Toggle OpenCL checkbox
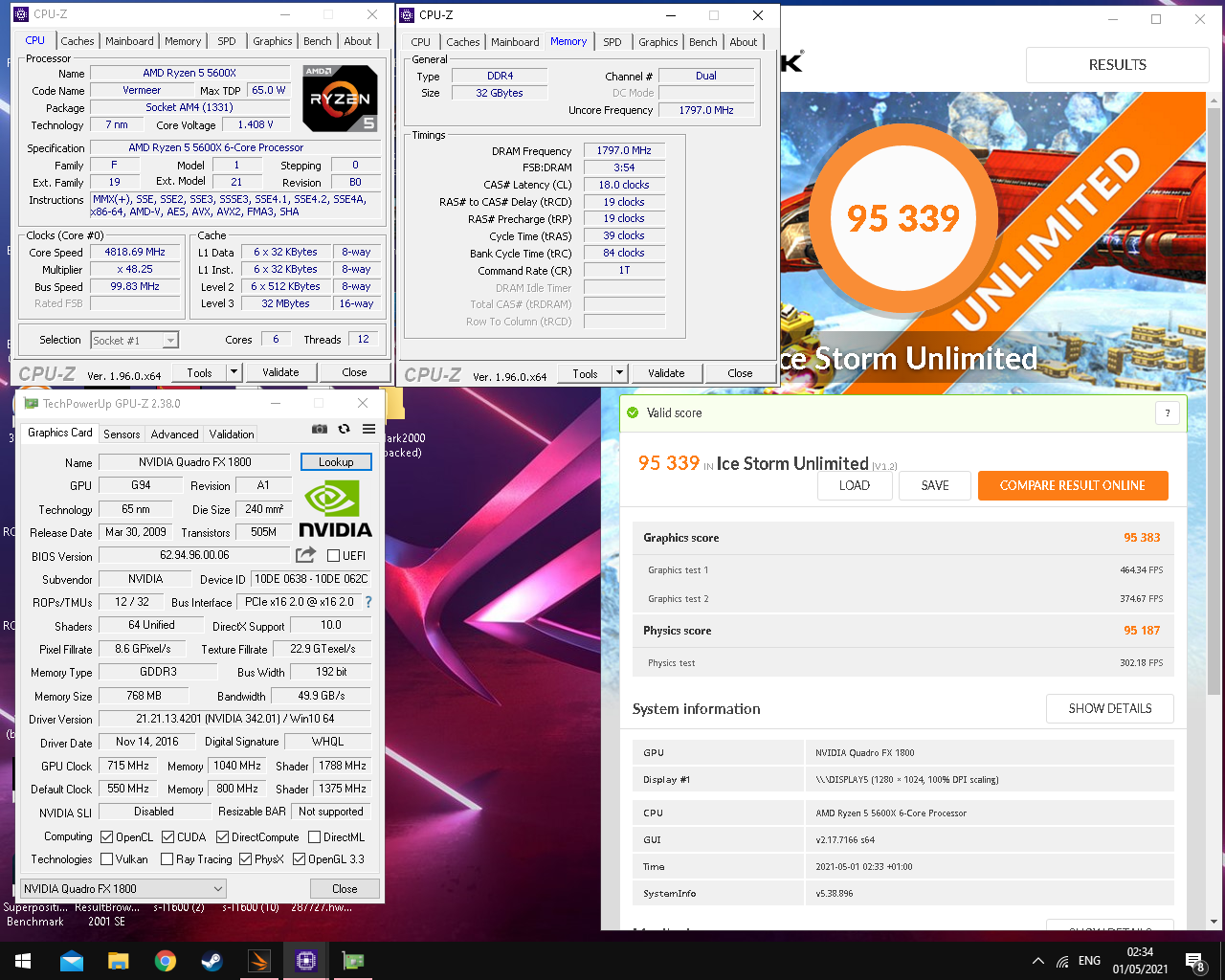This screenshot has height=980, width=1225. (107, 836)
